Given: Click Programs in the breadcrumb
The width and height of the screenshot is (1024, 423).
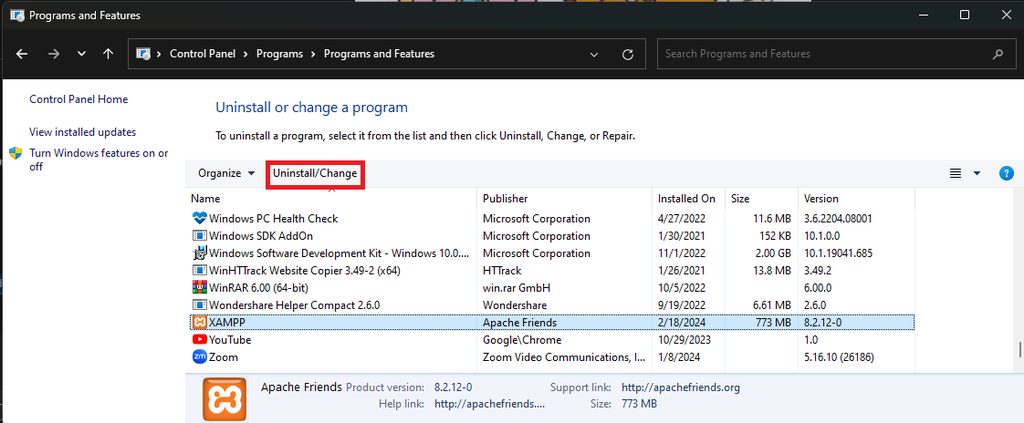Looking at the screenshot, I should (x=280, y=54).
